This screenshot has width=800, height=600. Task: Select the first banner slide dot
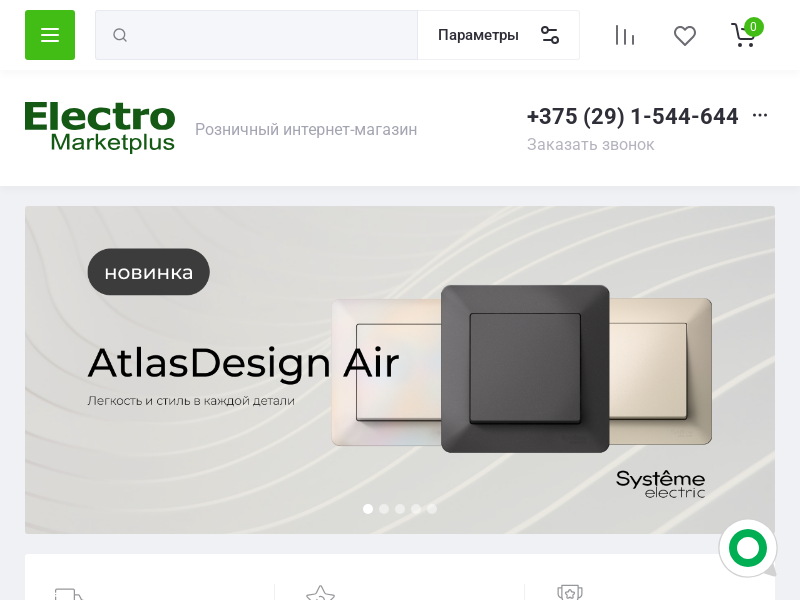click(368, 509)
